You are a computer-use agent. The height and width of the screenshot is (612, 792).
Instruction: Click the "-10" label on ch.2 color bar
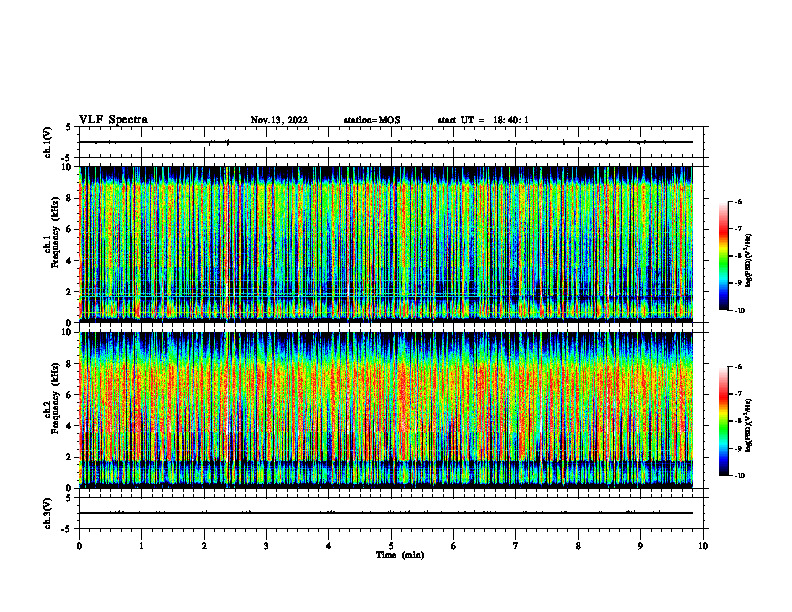click(x=740, y=475)
